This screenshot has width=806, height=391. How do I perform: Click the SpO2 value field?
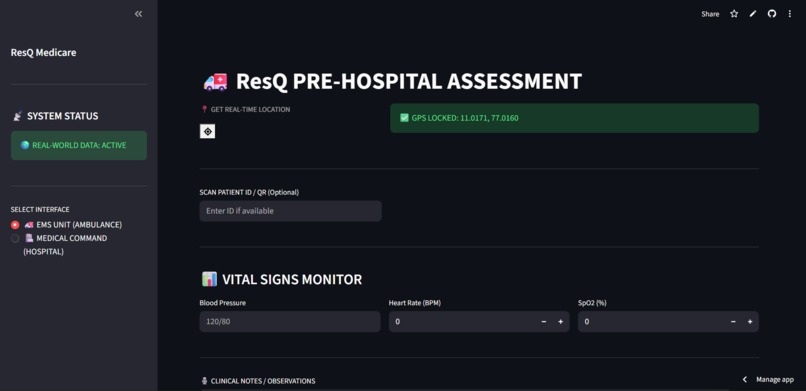click(x=651, y=322)
